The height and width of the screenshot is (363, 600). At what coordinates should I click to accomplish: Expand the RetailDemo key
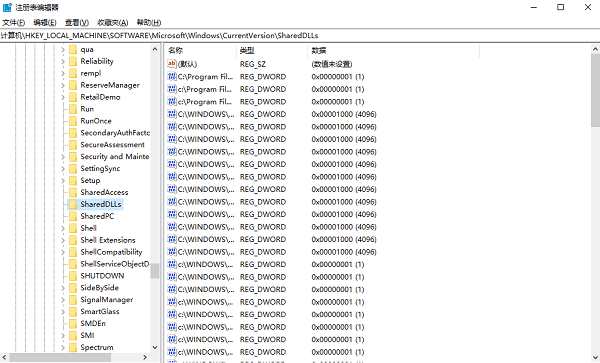(63, 97)
